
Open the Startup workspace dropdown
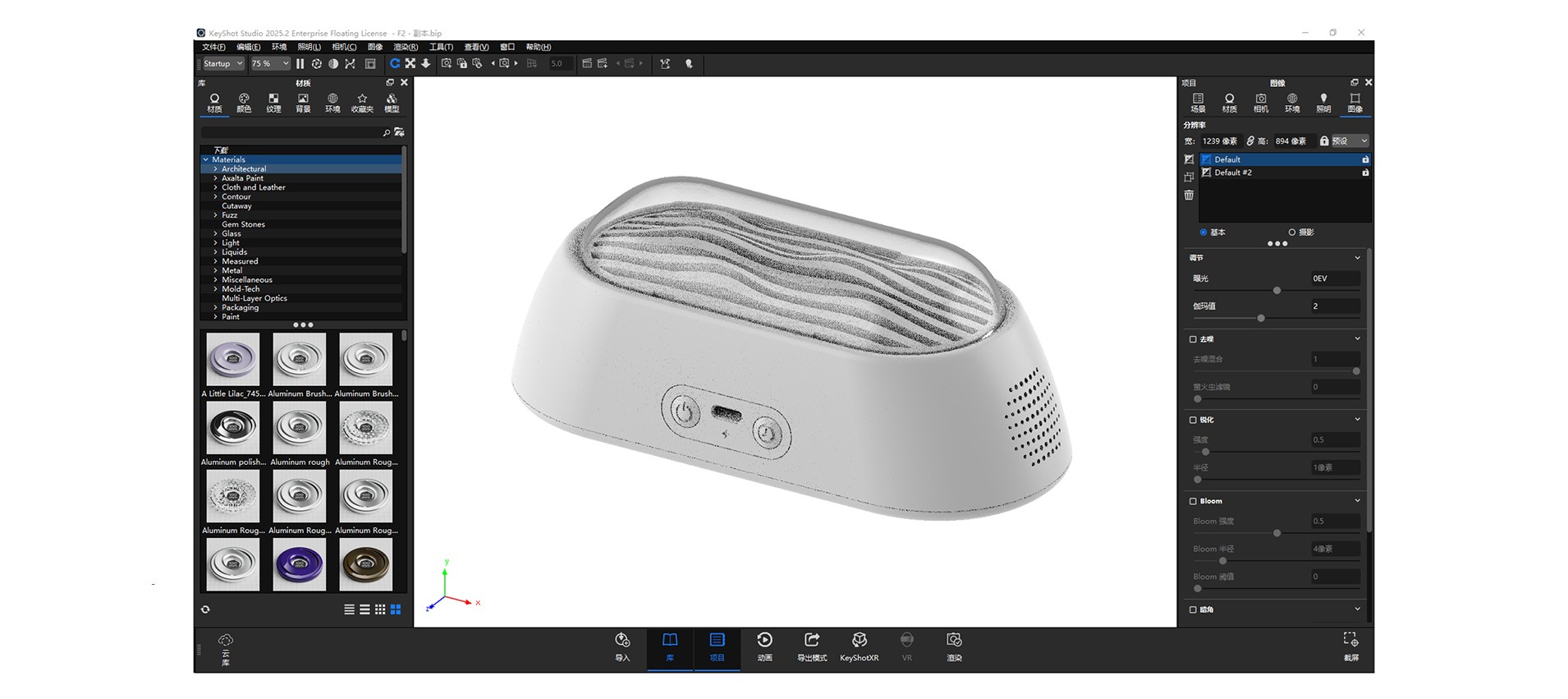pos(222,63)
